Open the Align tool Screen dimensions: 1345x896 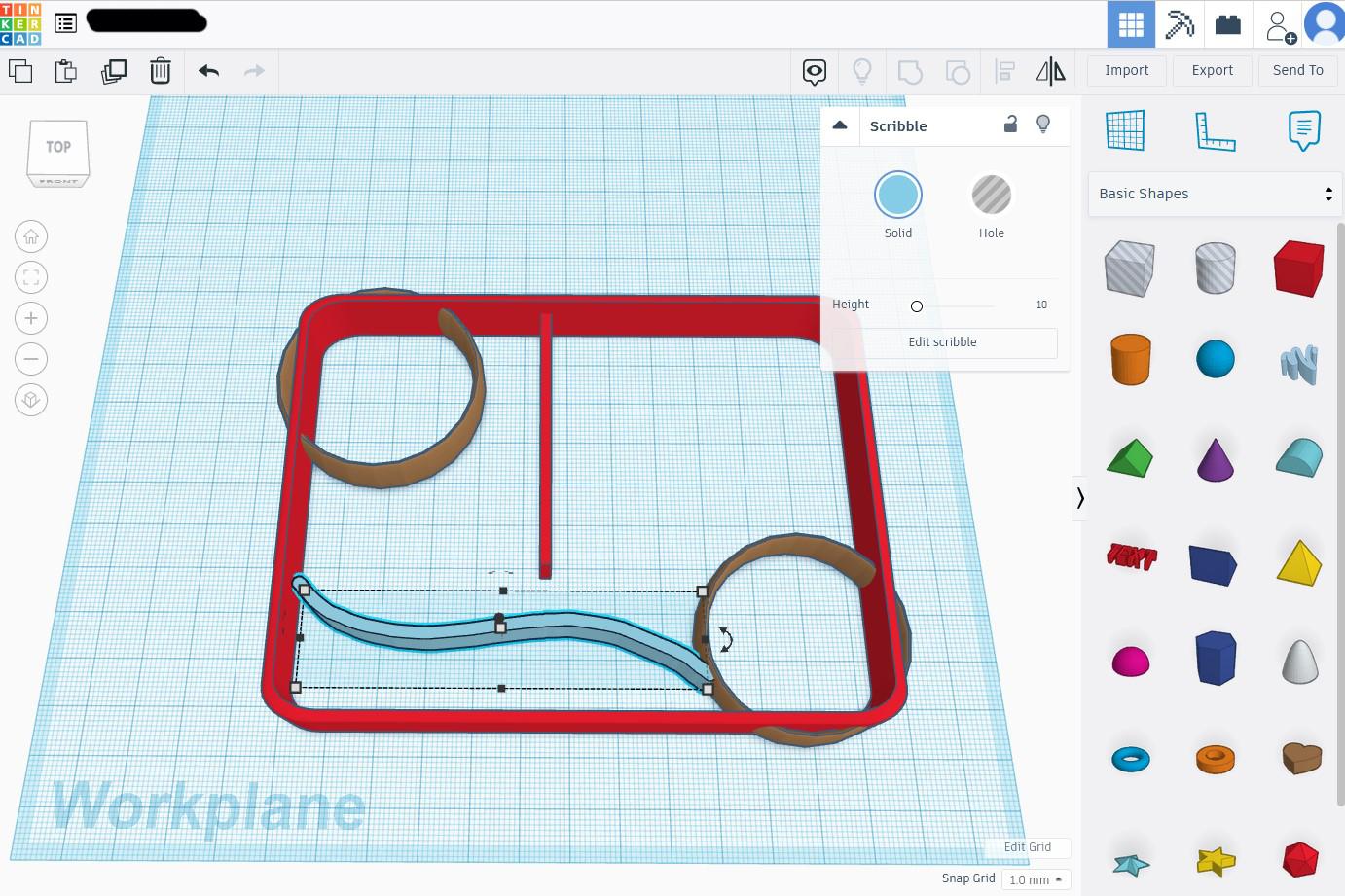(x=1005, y=71)
